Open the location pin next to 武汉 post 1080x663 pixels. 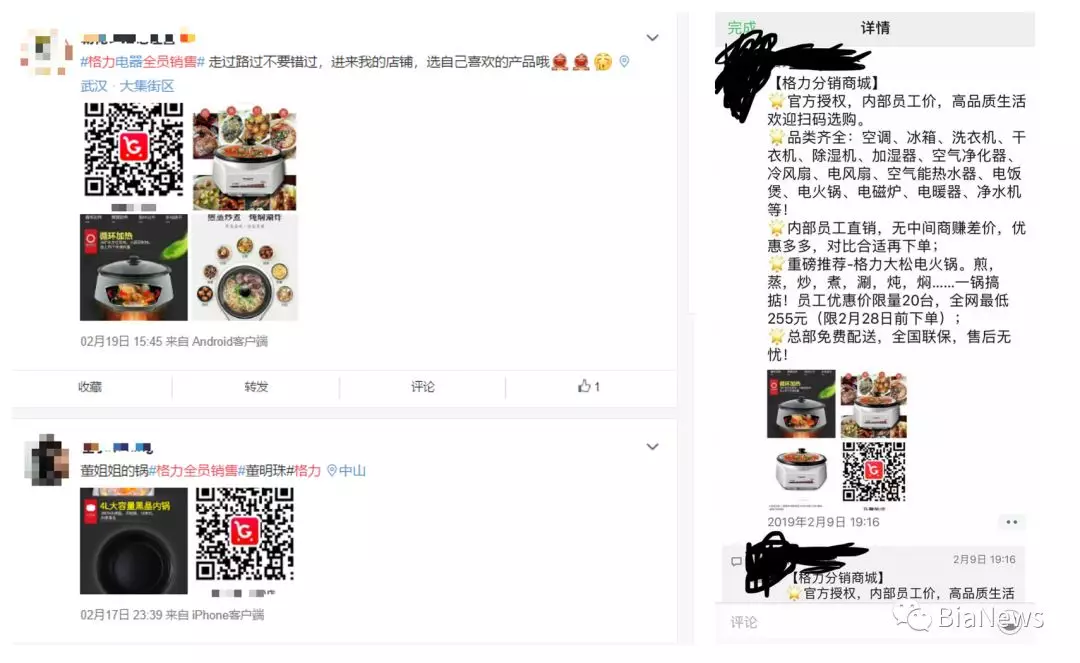[x=624, y=62]
